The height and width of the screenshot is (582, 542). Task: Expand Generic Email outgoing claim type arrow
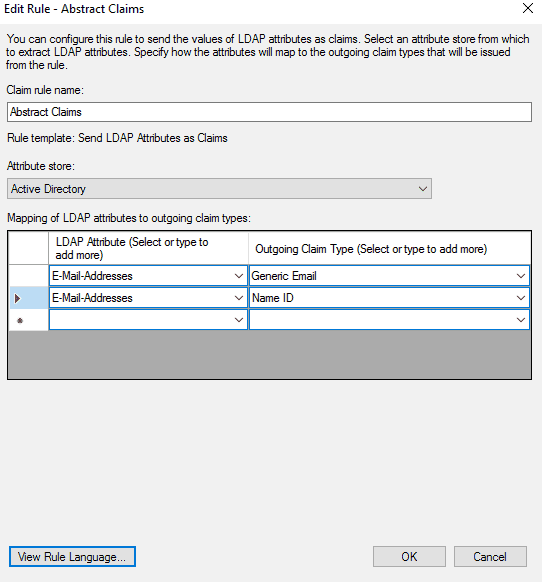(521, 276)
